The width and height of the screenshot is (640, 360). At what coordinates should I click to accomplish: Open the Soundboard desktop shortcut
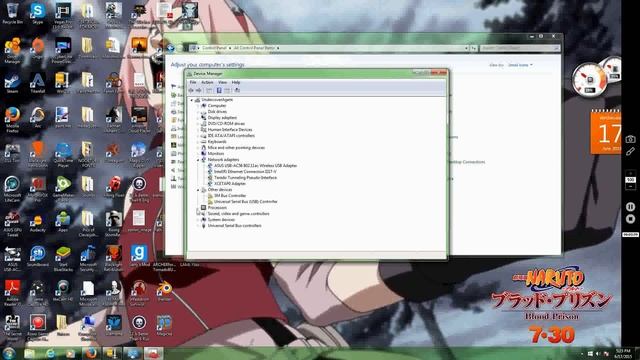(x=38, y=256)
